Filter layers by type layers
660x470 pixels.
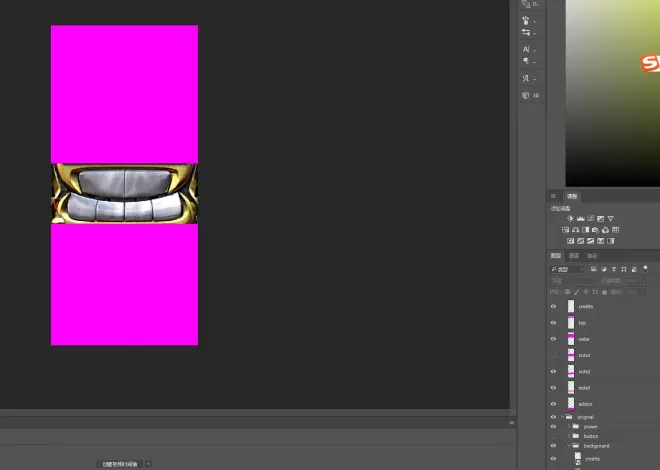614,269
